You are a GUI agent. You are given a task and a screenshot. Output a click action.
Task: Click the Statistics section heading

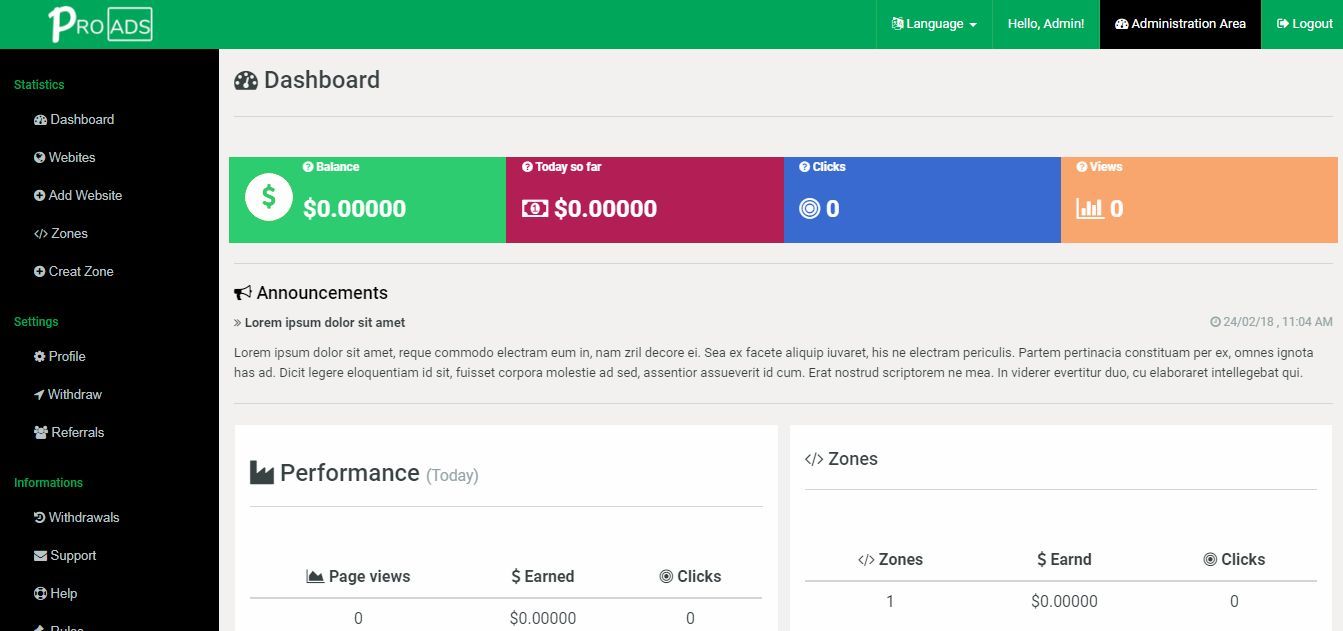point(39,85)
